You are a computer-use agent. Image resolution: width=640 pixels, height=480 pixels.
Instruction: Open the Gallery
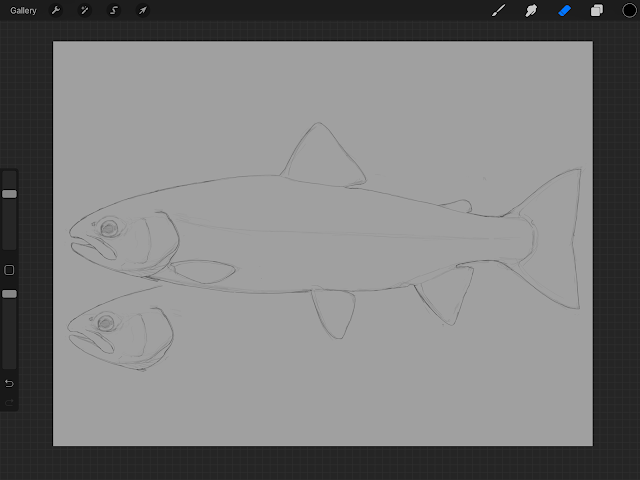[x=23, y=11]
